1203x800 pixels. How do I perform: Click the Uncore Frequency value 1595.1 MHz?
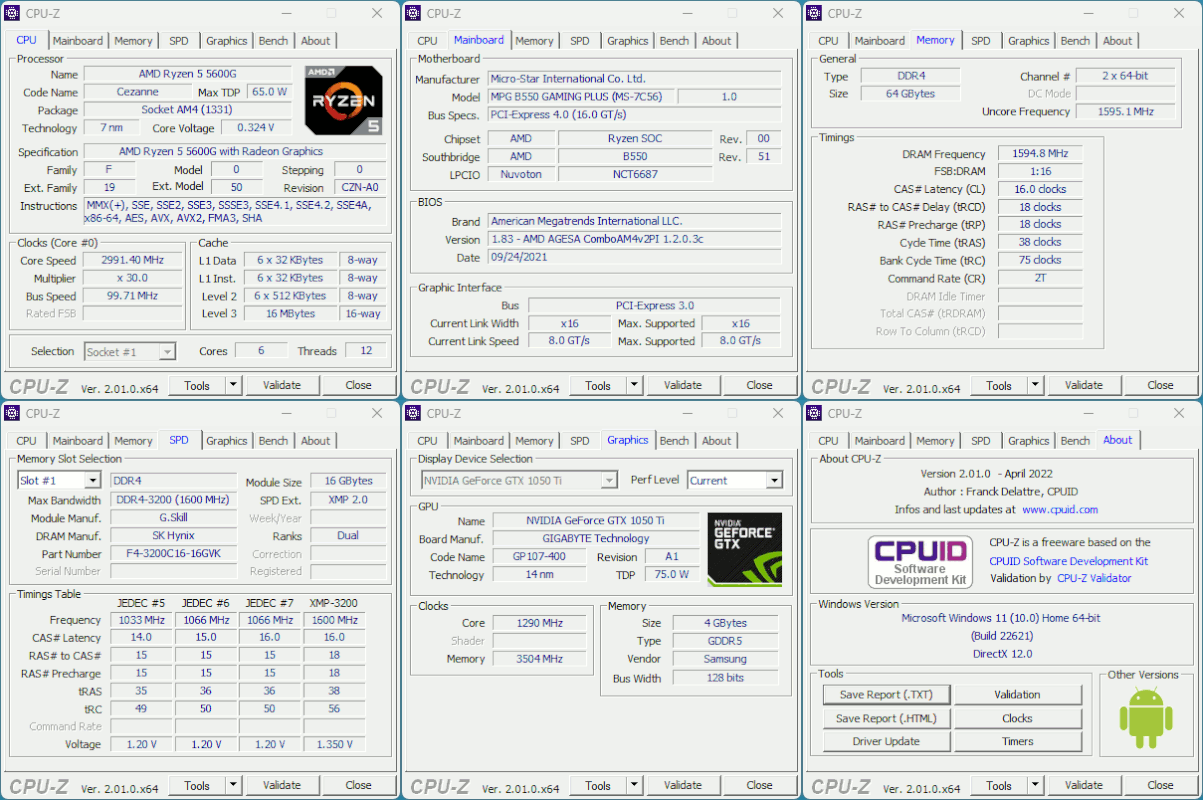(x=1126, y=112)
